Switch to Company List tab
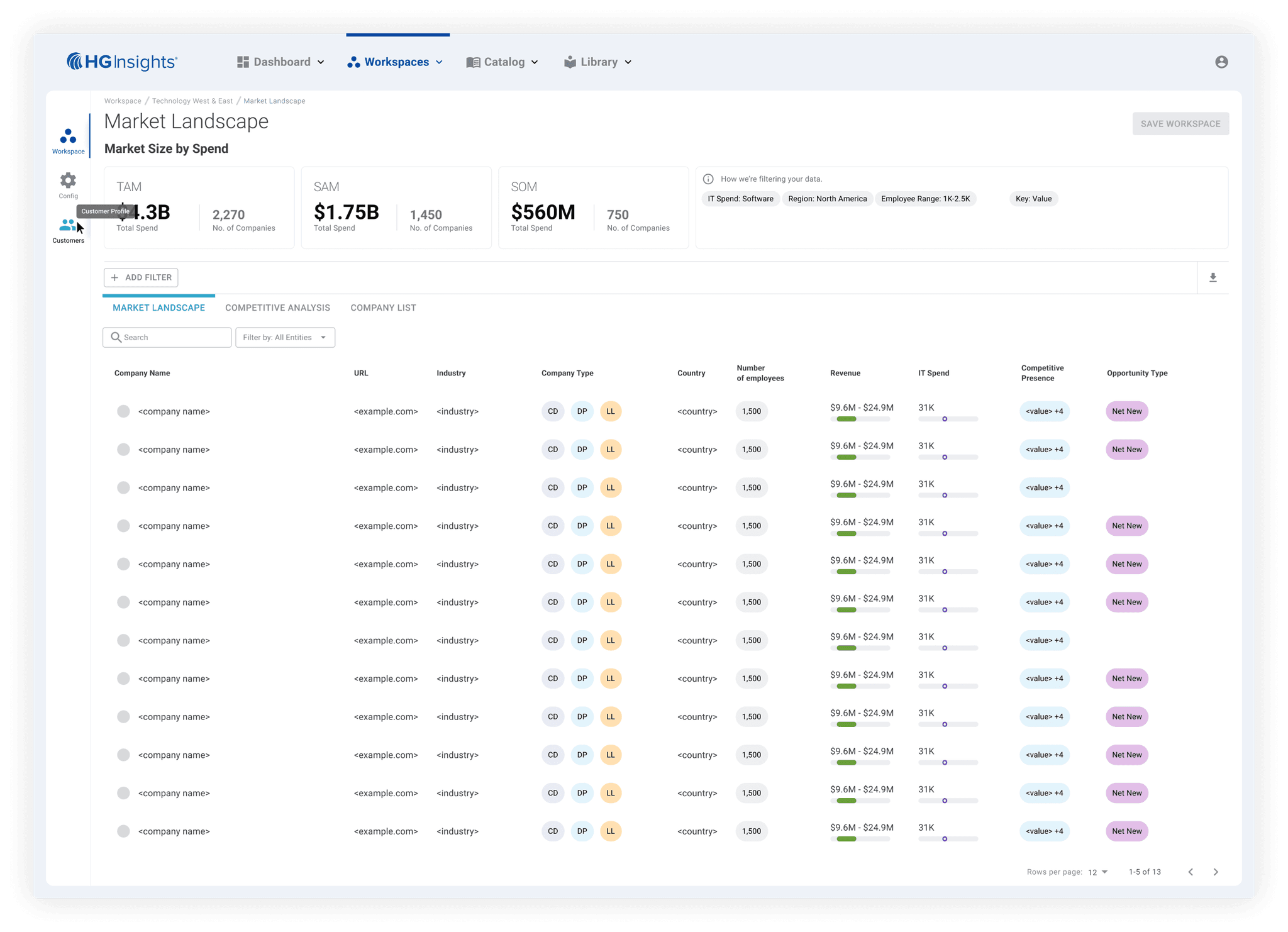1288x932 pixels. pos(383,308)
